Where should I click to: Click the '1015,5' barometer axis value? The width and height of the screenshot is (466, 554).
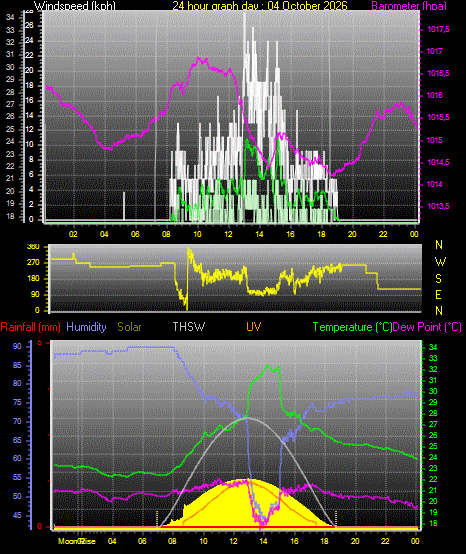point(438,117)
